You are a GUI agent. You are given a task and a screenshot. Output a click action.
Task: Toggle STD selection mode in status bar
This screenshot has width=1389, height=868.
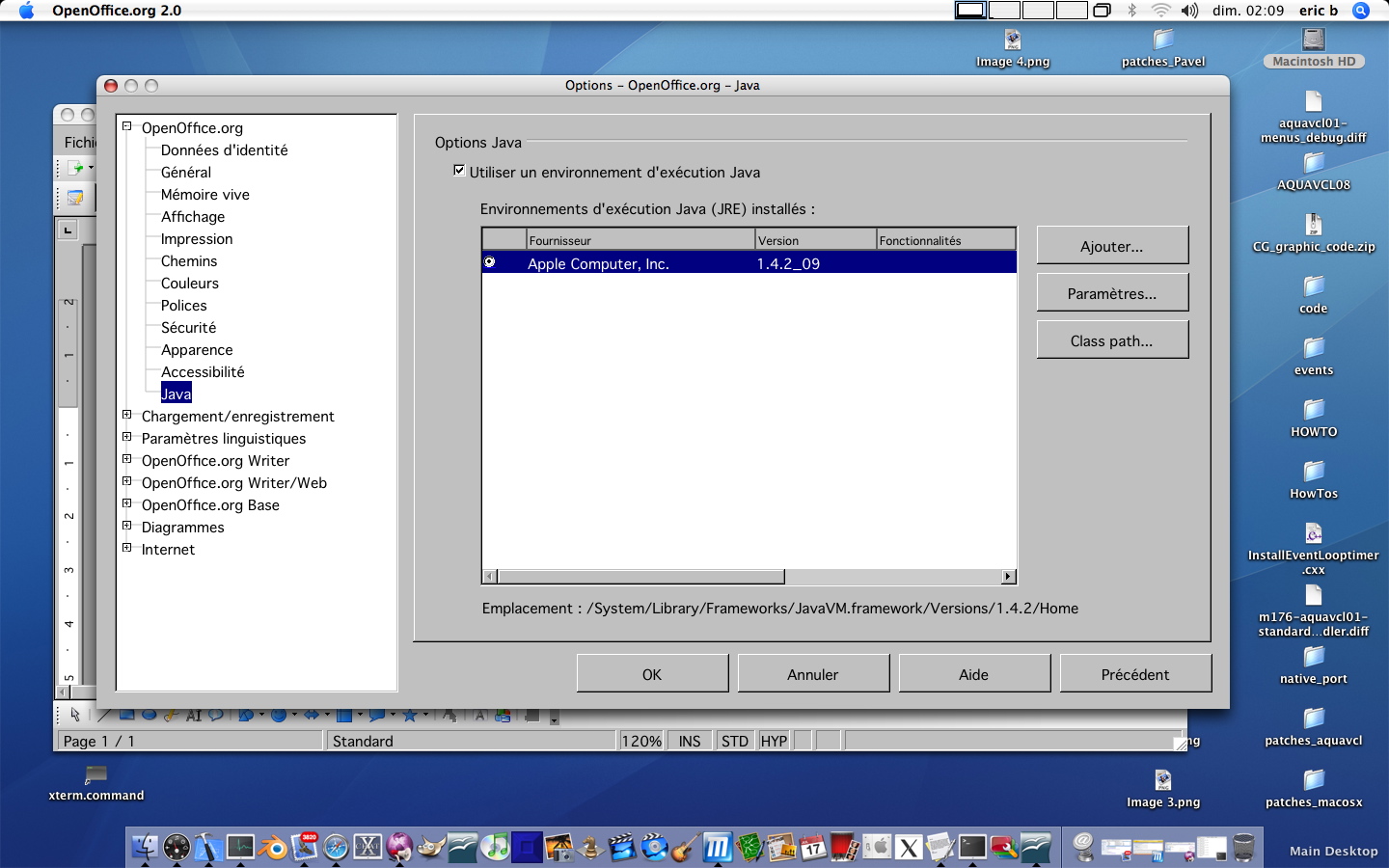pyautogui.click(x=735, y=741)
